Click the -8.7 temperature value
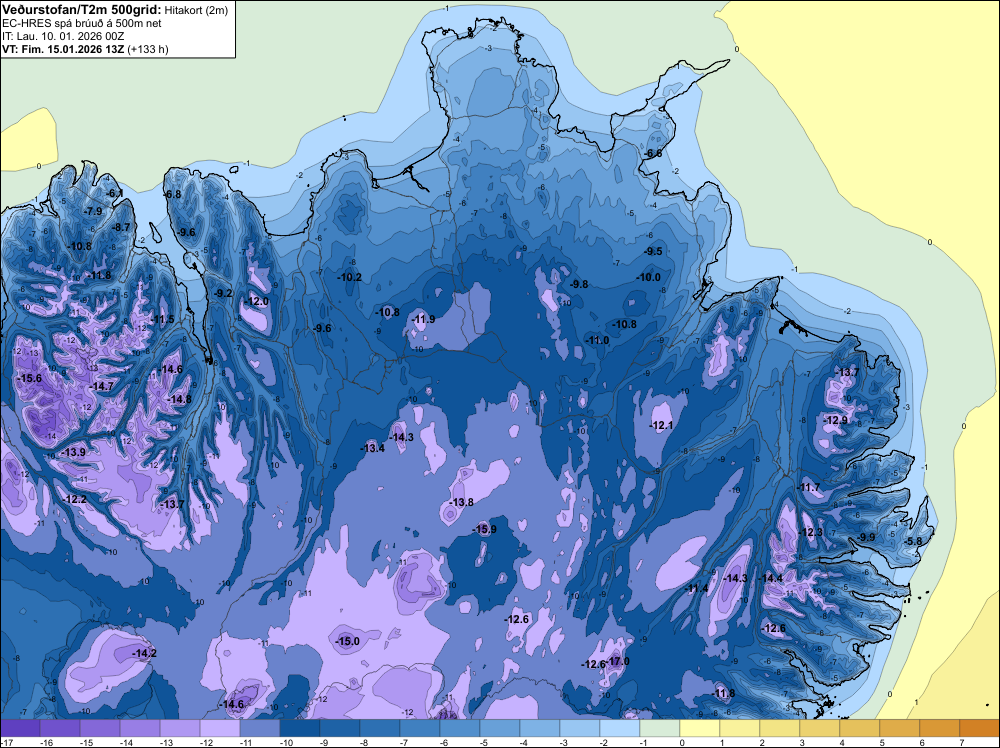1000x748 pixels. 121,227
